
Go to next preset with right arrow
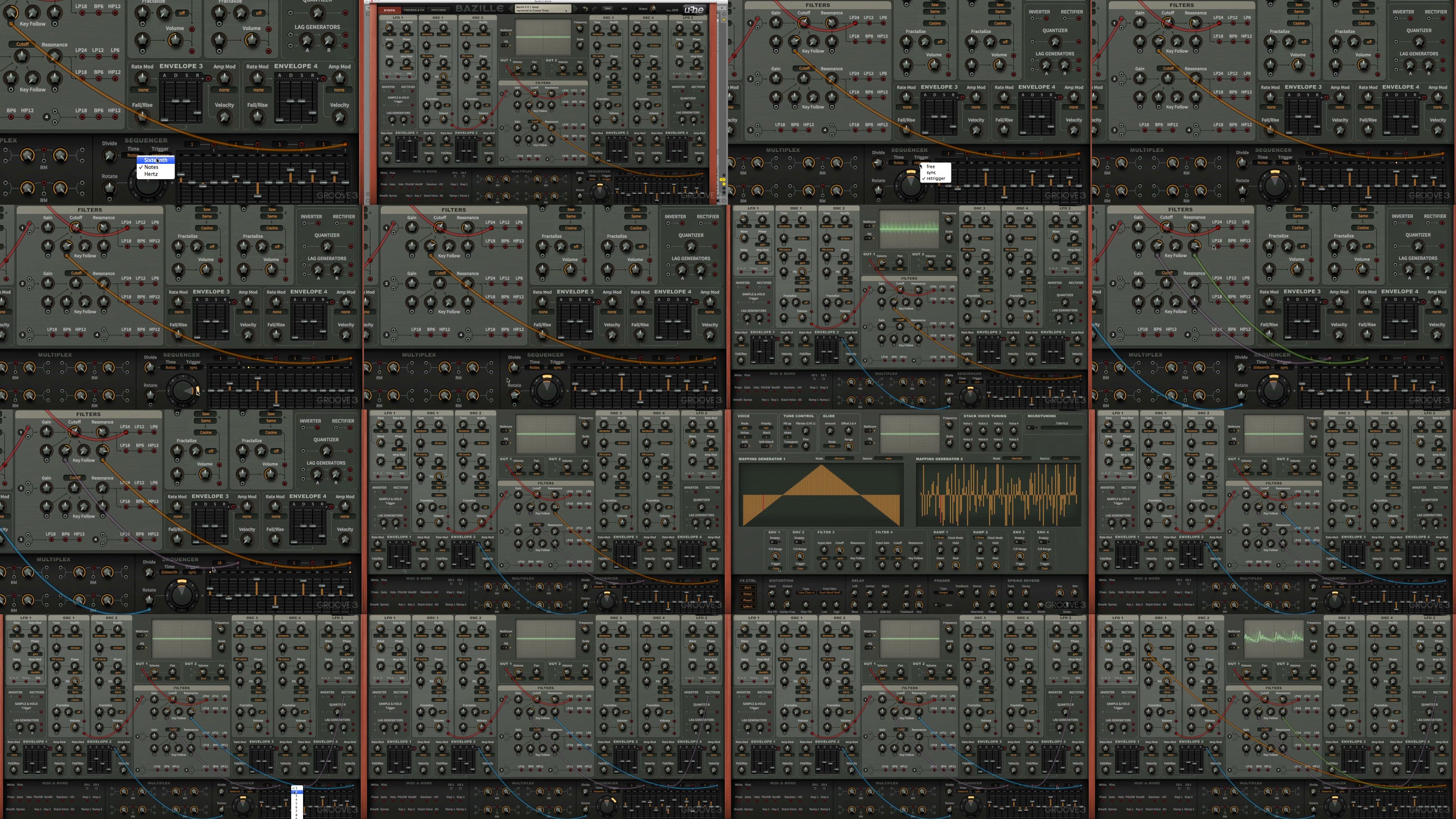click(576, 9)
